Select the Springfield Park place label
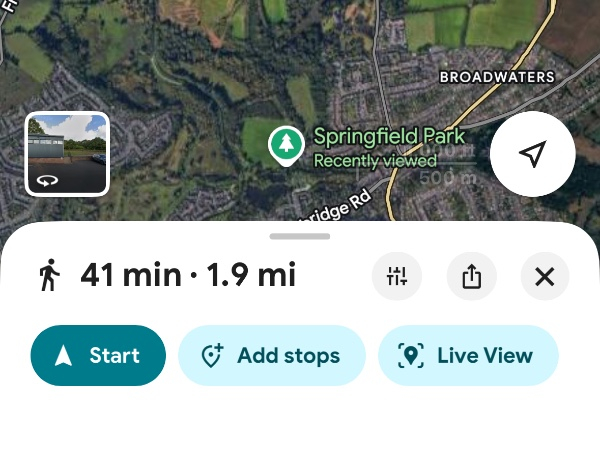600x450 pixels. (389, 136)
